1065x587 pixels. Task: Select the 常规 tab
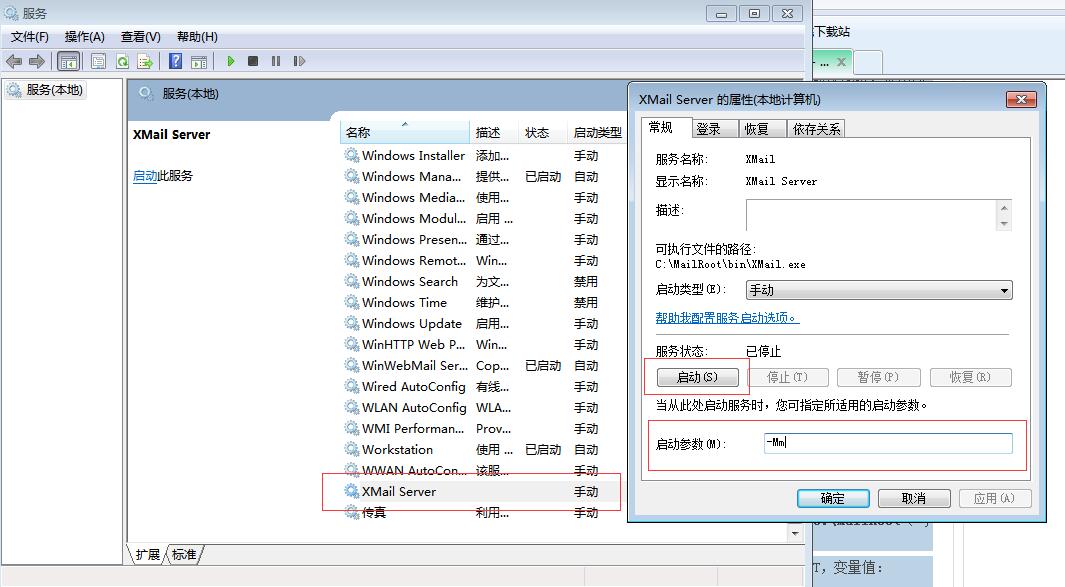coord(666,127)
